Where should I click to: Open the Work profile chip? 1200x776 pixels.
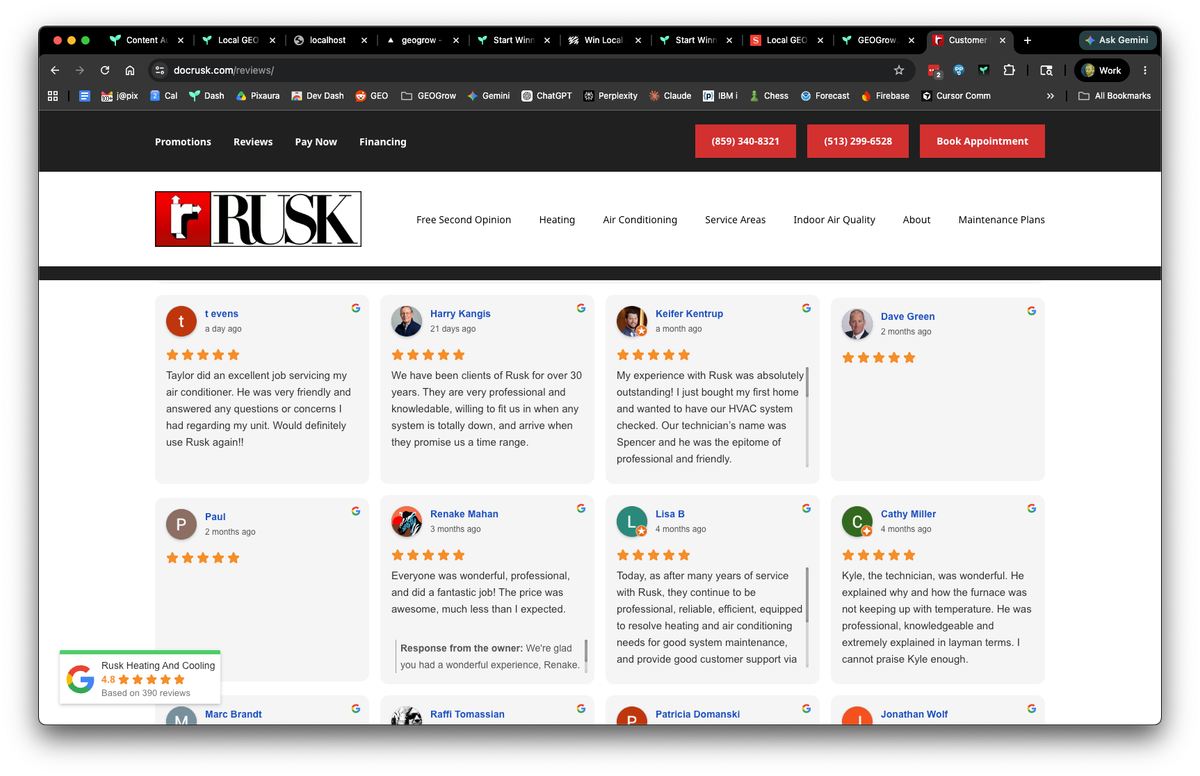(1102, 71)
